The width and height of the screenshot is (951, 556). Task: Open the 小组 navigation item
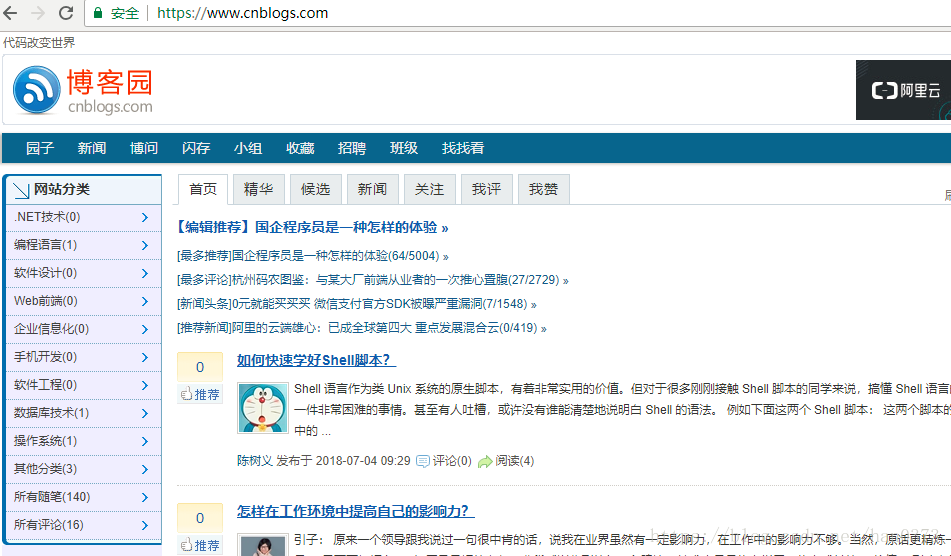pyautogui.click(x=248, y=148)
